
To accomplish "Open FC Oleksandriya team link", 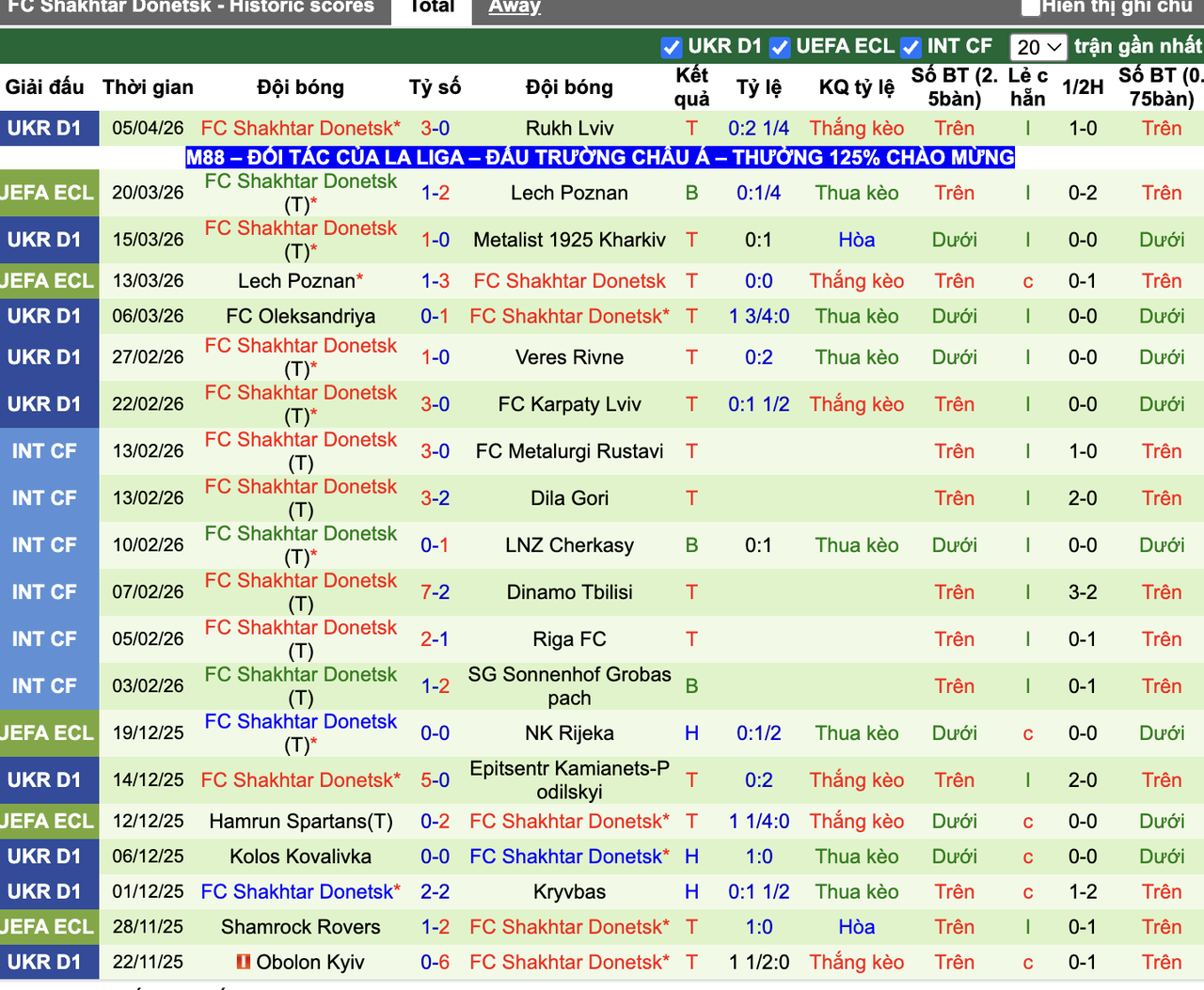I will pyautogui.click(x=301, y=316).
